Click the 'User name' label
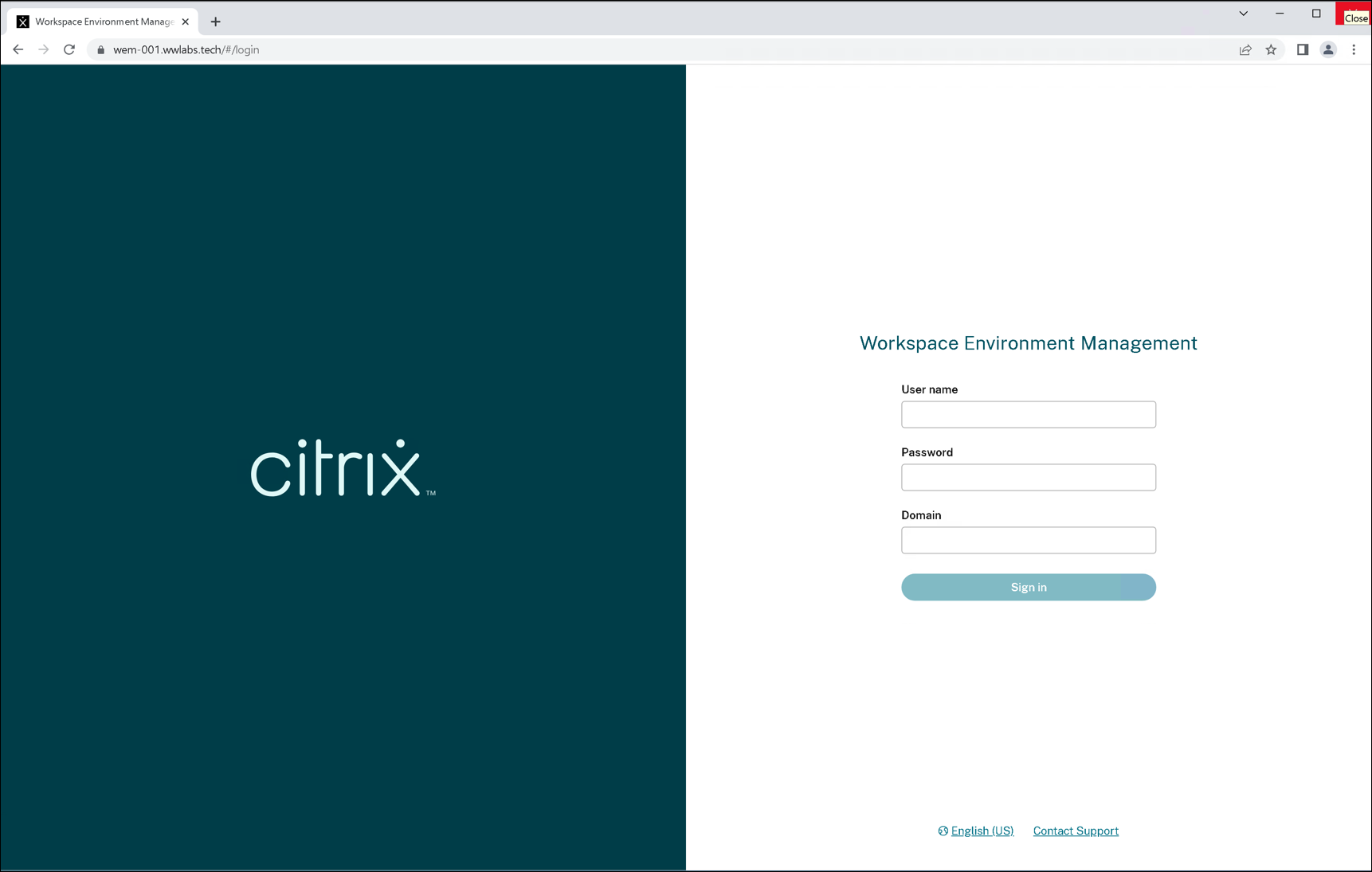The image size is (1372, 872). click(930, 389)
